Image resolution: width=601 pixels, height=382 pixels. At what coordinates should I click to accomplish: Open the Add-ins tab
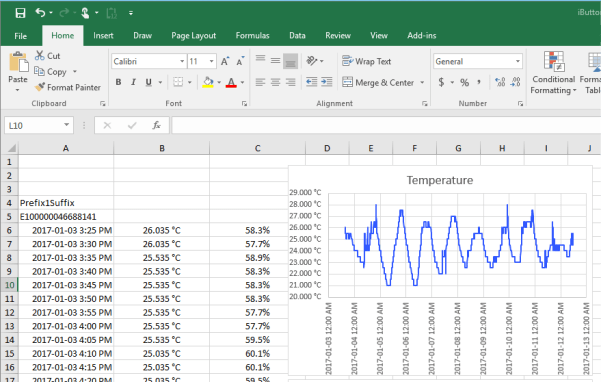422,36
